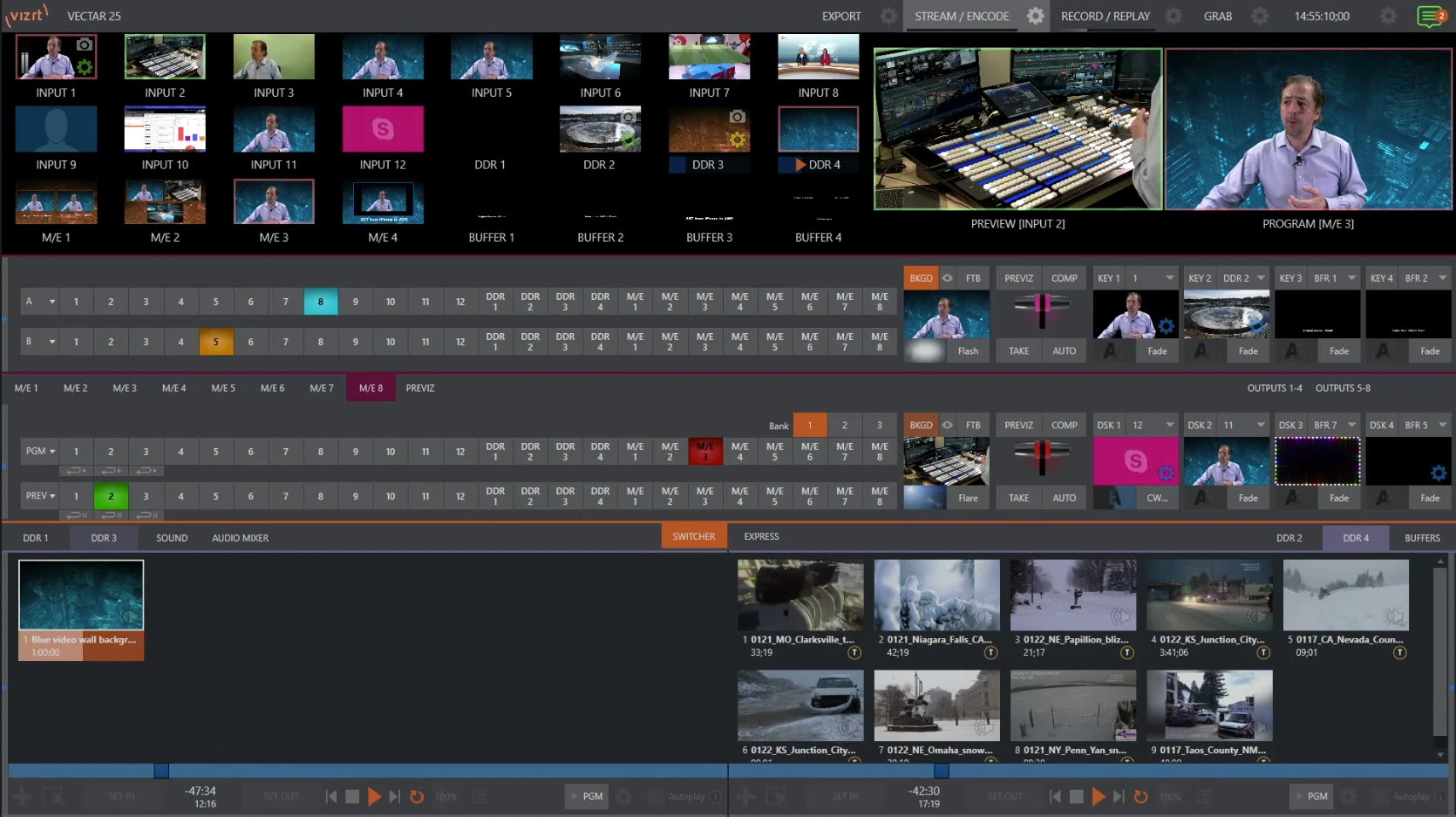Select the 0121_Niagara_Falls clip thumbnail
Viewport: 1456px width, 817px height.
click(936, 596)
